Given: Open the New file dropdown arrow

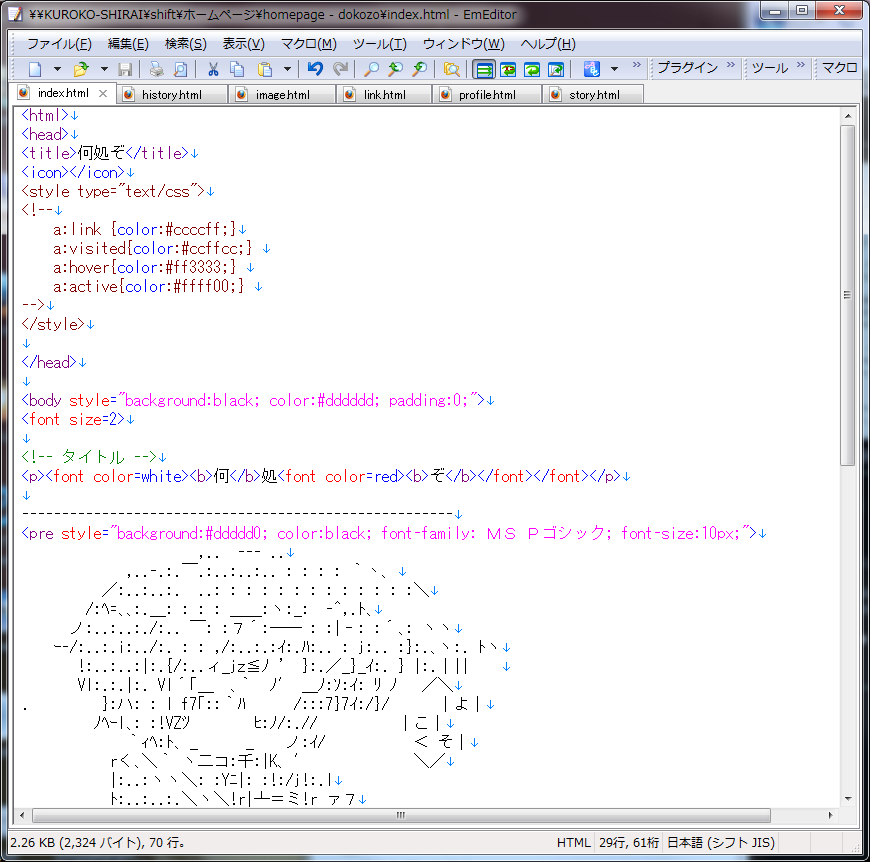Looking at the screenshot, I should point(57,69).
